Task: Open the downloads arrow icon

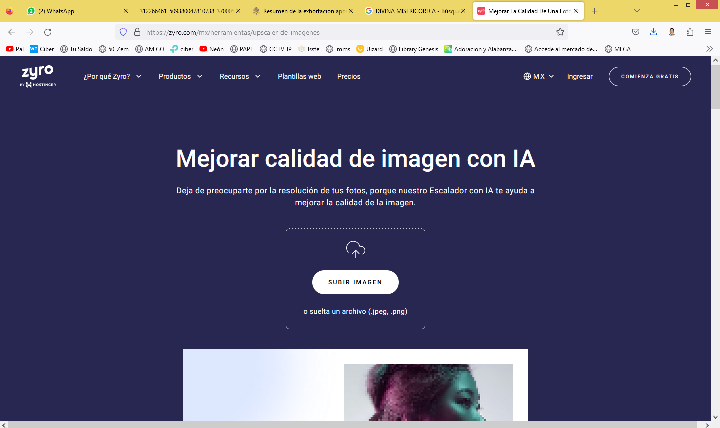Action: [653, 32]
